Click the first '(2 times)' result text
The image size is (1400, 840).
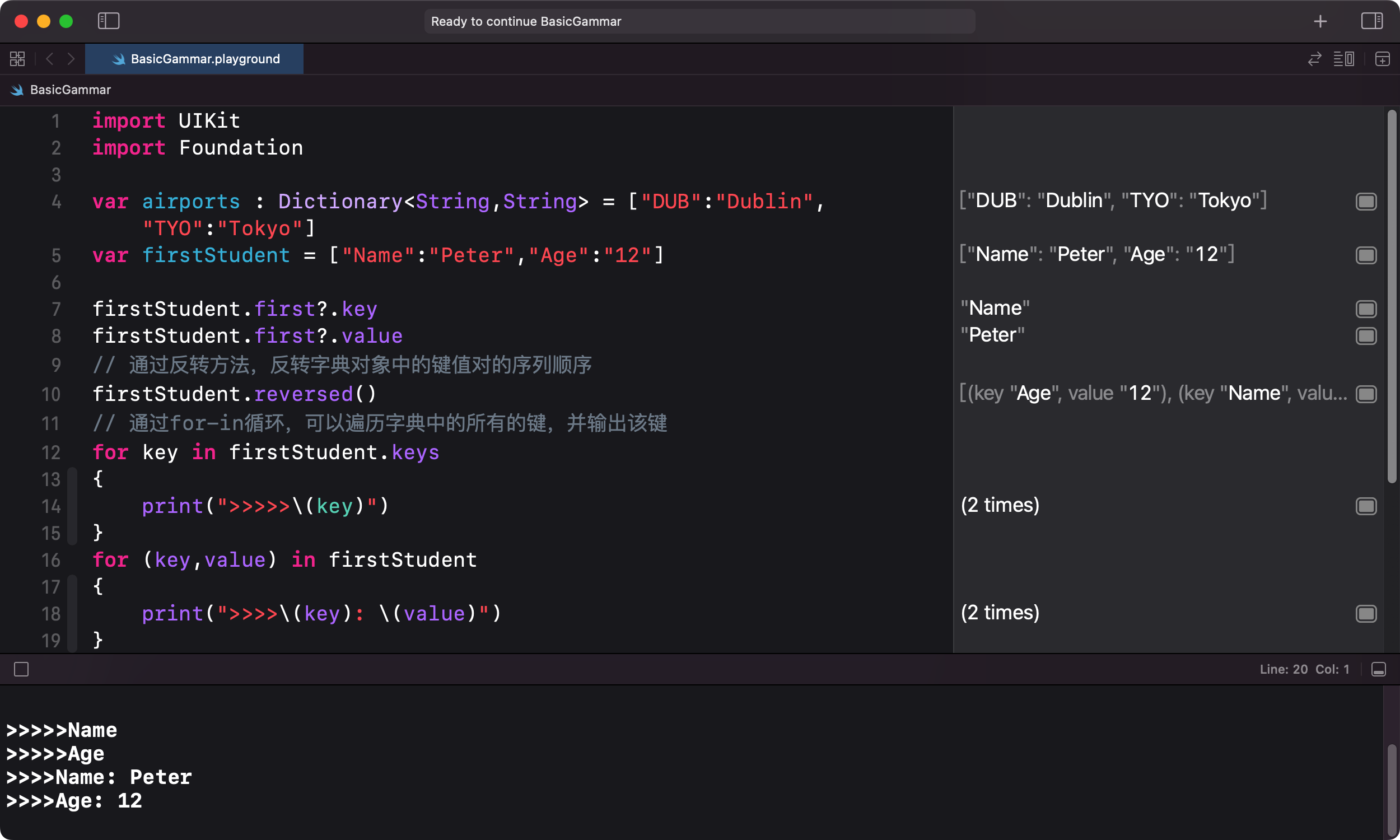tap(1000, 505)
